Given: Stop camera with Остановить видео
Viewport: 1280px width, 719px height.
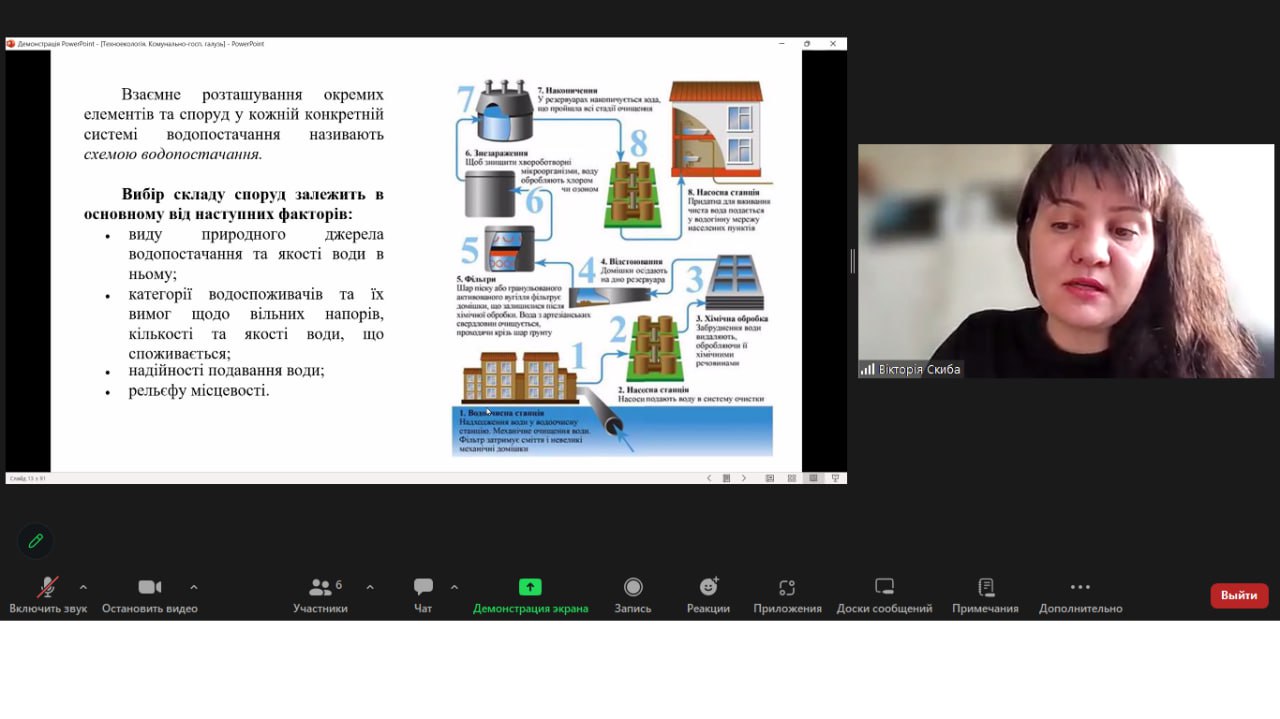Looking at the screenshot, I should point(150,595).
